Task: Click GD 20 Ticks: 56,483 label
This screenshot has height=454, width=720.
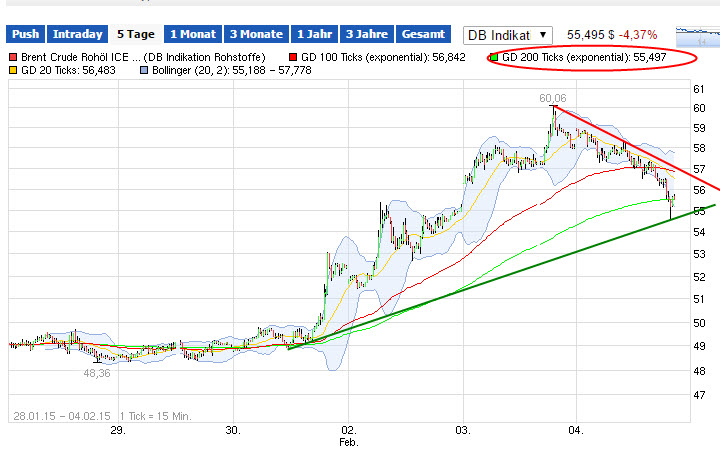Action: (68, 70)
